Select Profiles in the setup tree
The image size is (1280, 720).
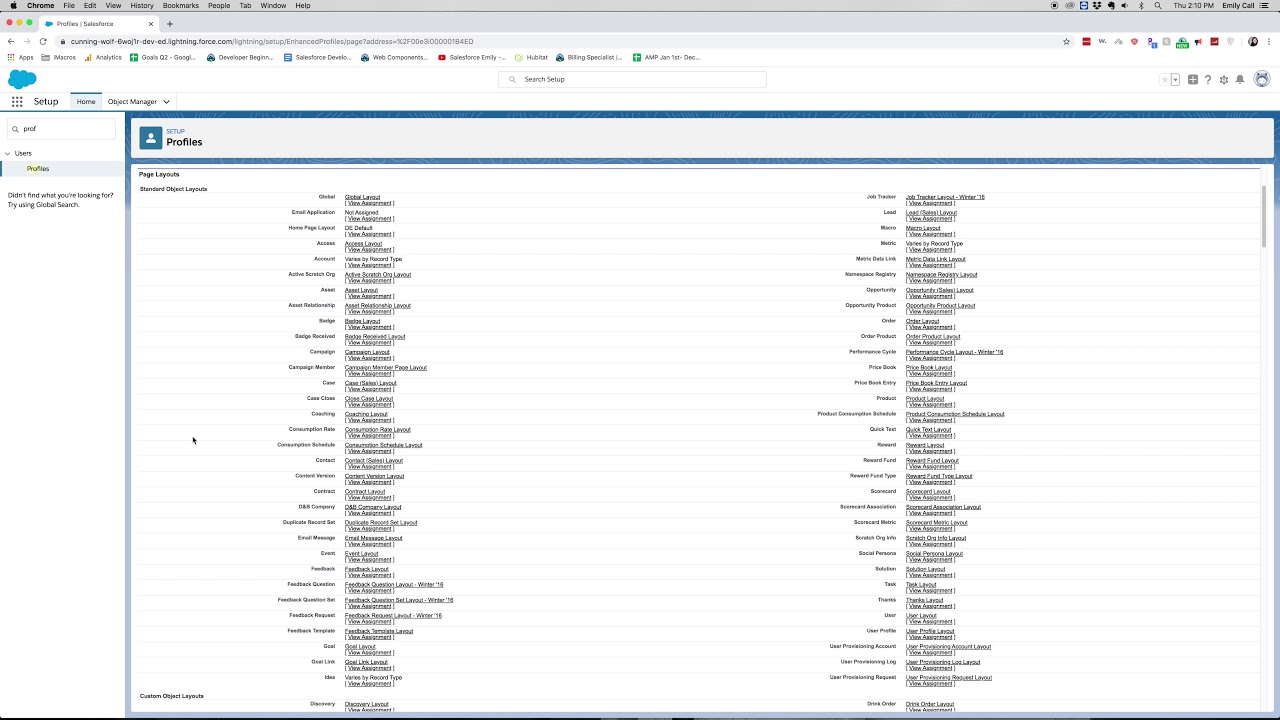[38, 169]
